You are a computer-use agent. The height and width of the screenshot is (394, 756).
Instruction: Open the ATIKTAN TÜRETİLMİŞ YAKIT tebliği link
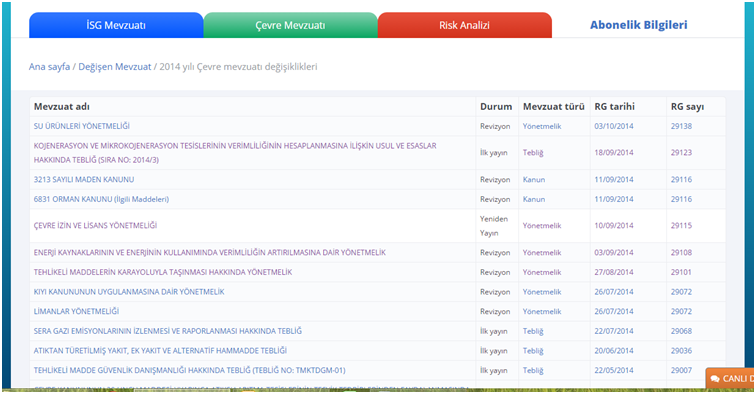pyautogui.click(x=160, y=351)
